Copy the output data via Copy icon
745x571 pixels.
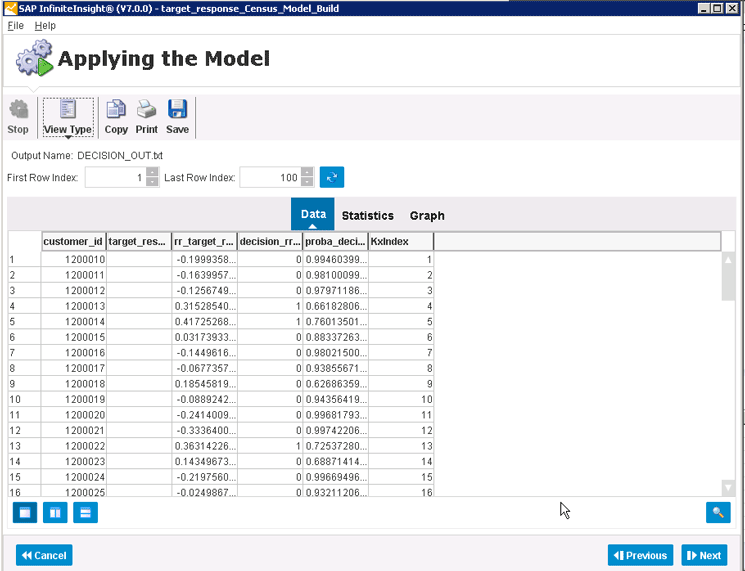[x=116, y=111]
